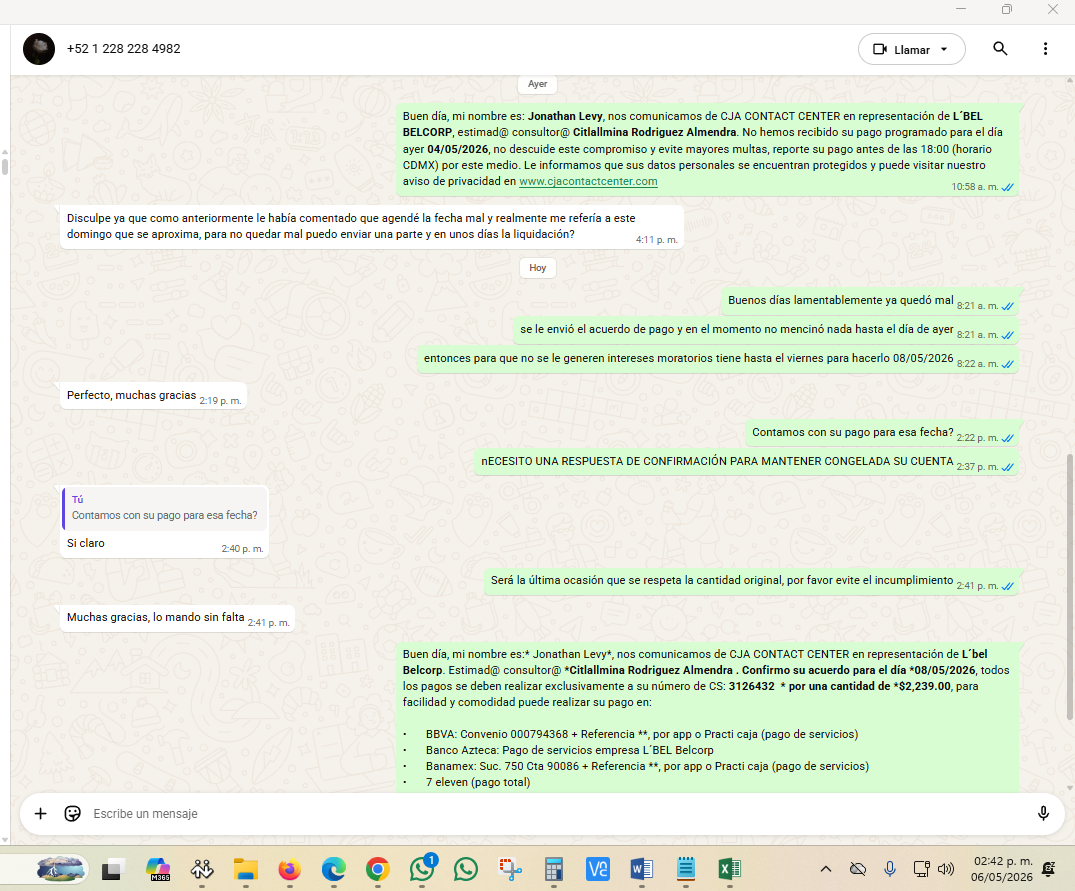Screen dimensions: 1075x891
Task: Open Notepad from the taskbar
Action: (x=686, y=870)
